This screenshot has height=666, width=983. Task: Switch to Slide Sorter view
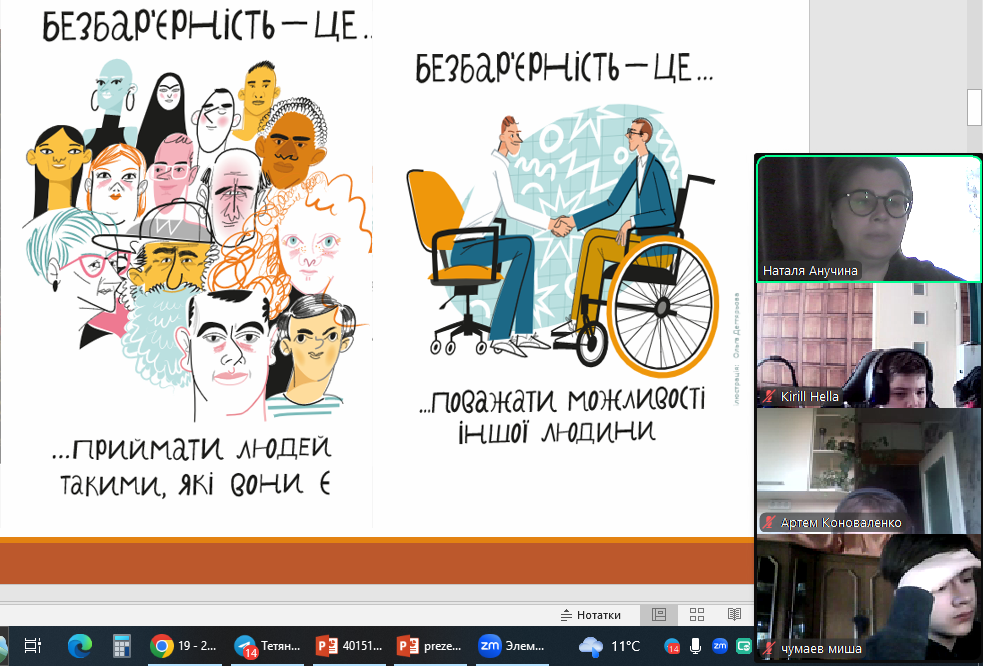point(697,615)
